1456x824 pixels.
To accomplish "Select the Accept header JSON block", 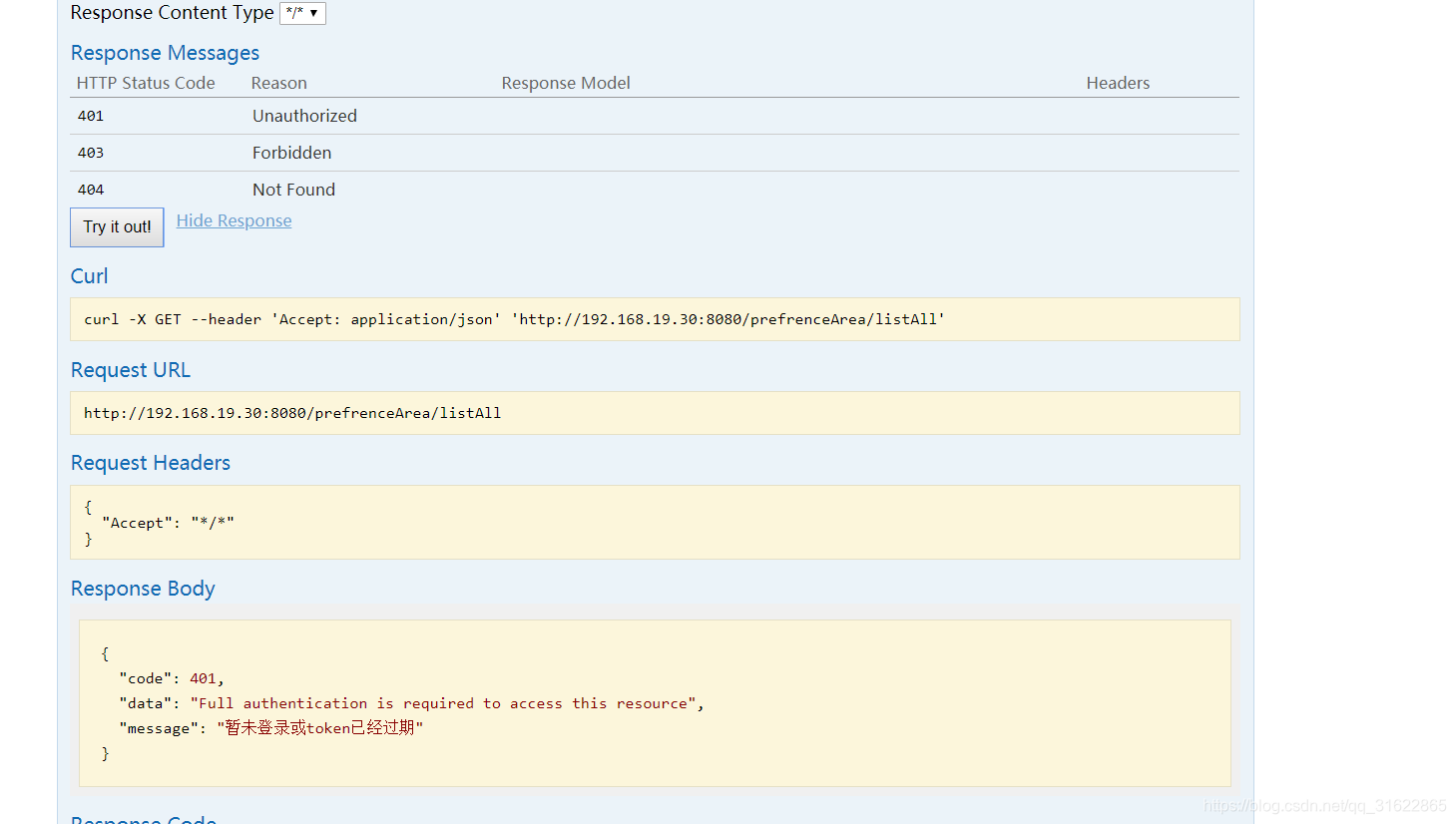I will click(654, 522).
